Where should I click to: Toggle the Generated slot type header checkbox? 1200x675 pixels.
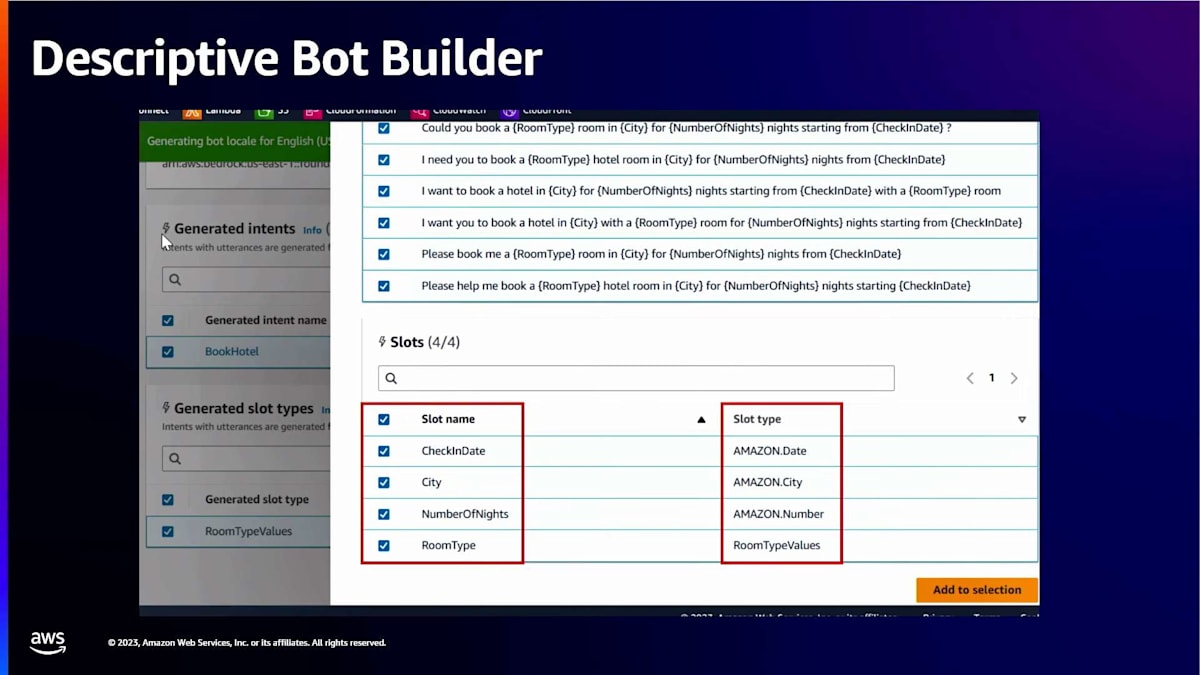[x=168, y=500]
